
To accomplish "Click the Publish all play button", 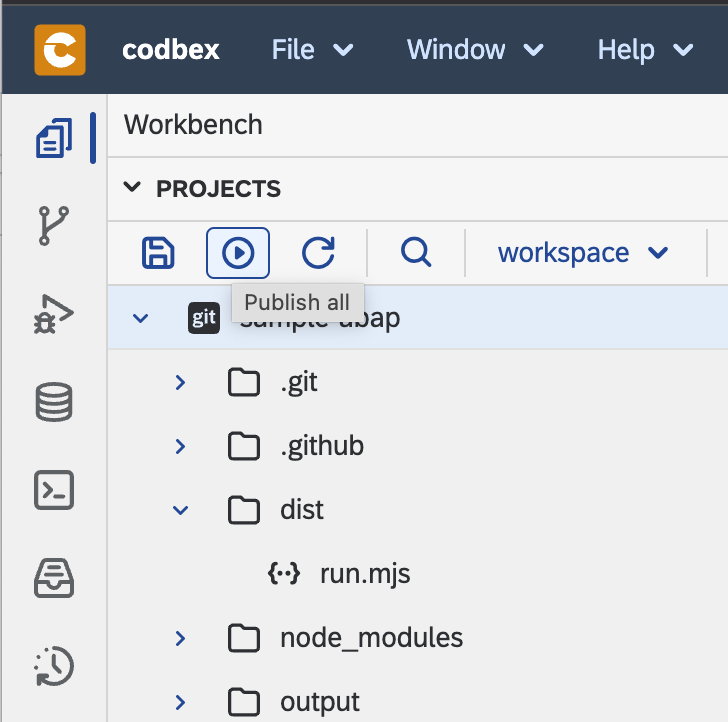I will click(x=238, y=253).
